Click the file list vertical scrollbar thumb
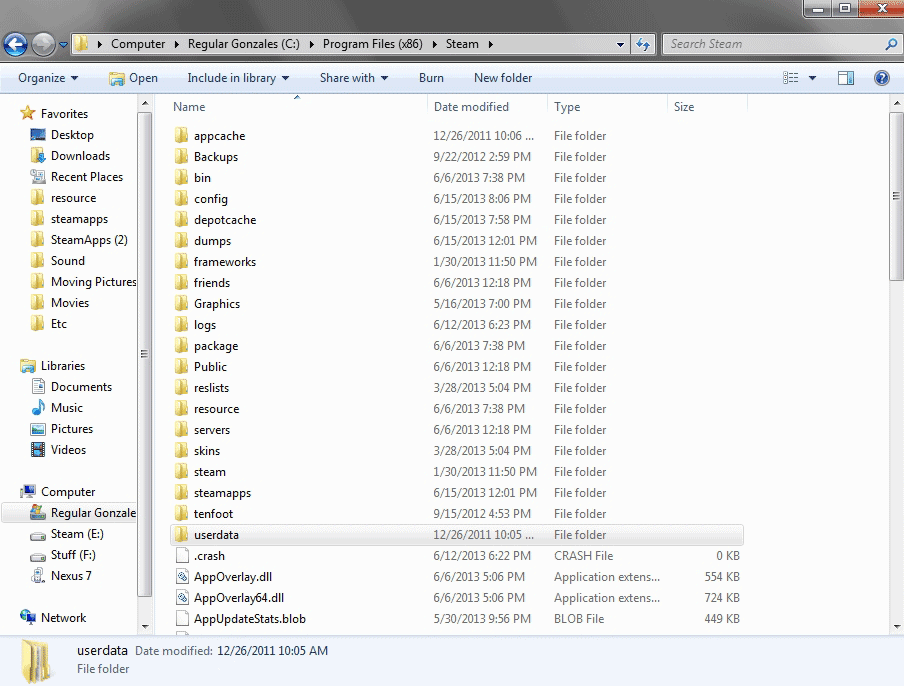The image size is (904, 686). [x=896, y=196]
